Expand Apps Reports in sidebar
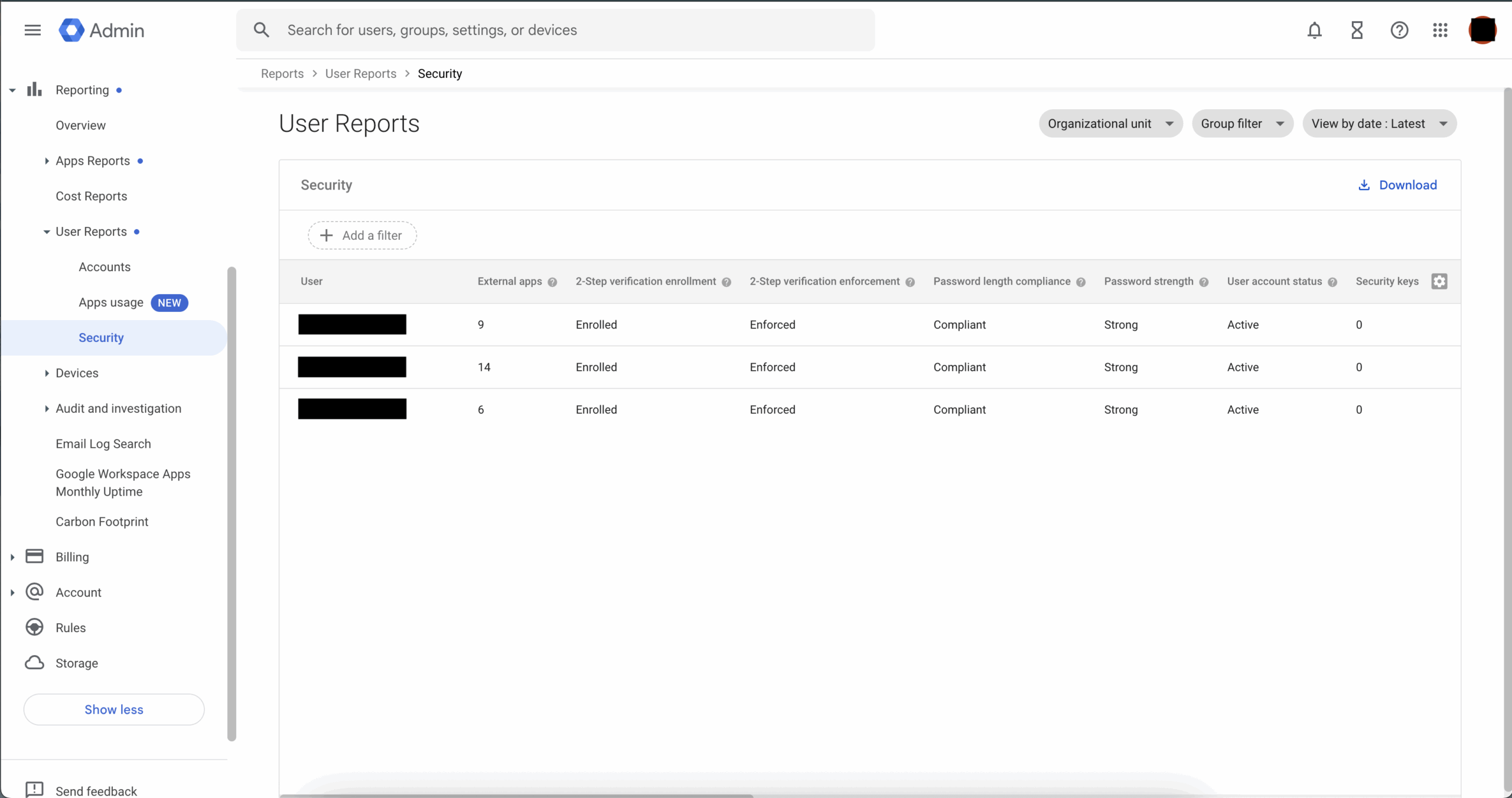The height and width of the screenshot is (798, 1512). 47,161
